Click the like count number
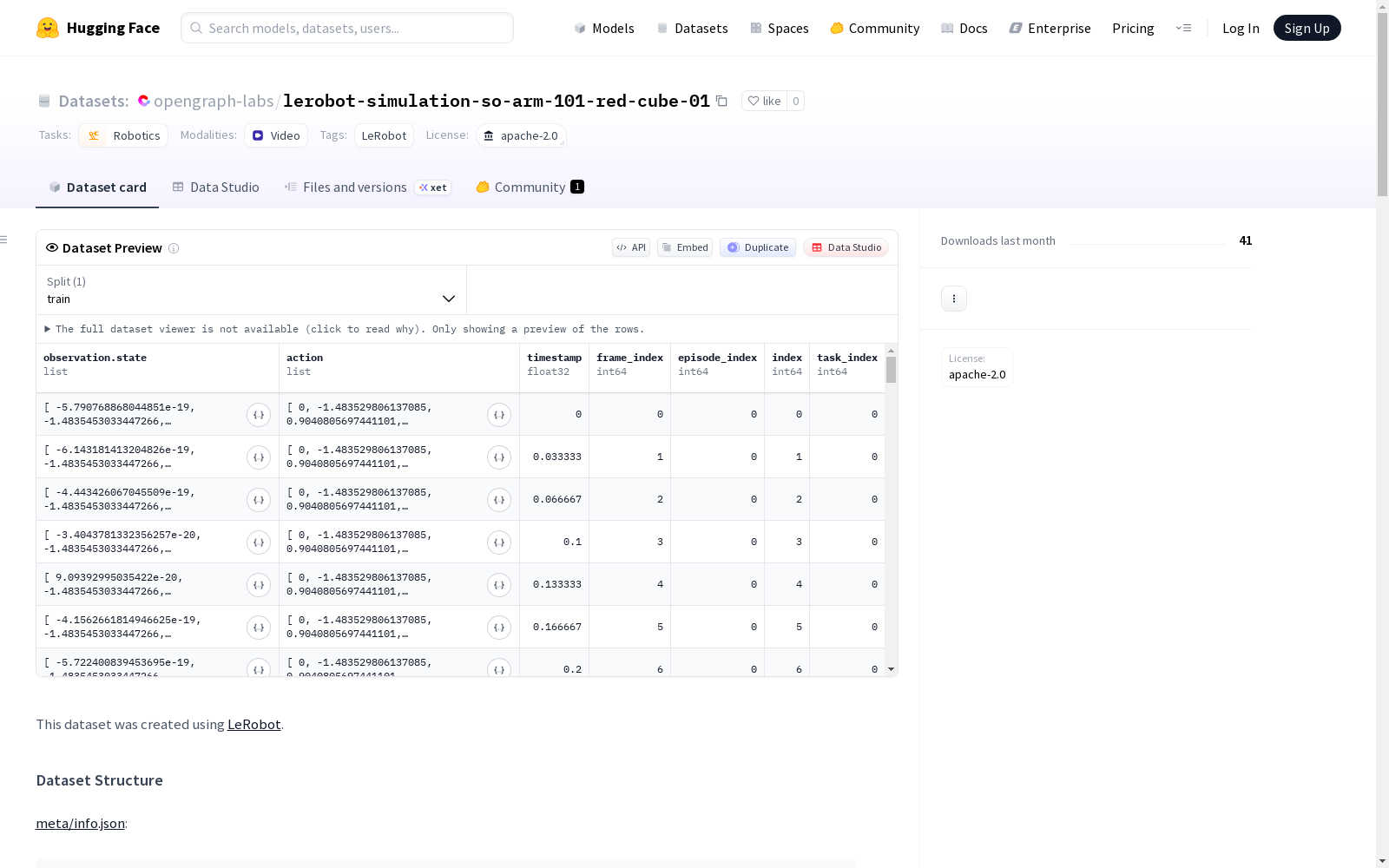1389x868 pixels. click(795, 101)
